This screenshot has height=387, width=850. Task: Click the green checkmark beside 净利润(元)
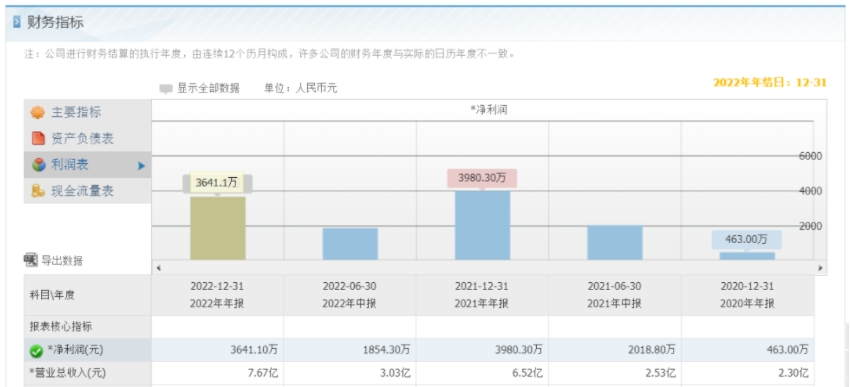(36, 351)
